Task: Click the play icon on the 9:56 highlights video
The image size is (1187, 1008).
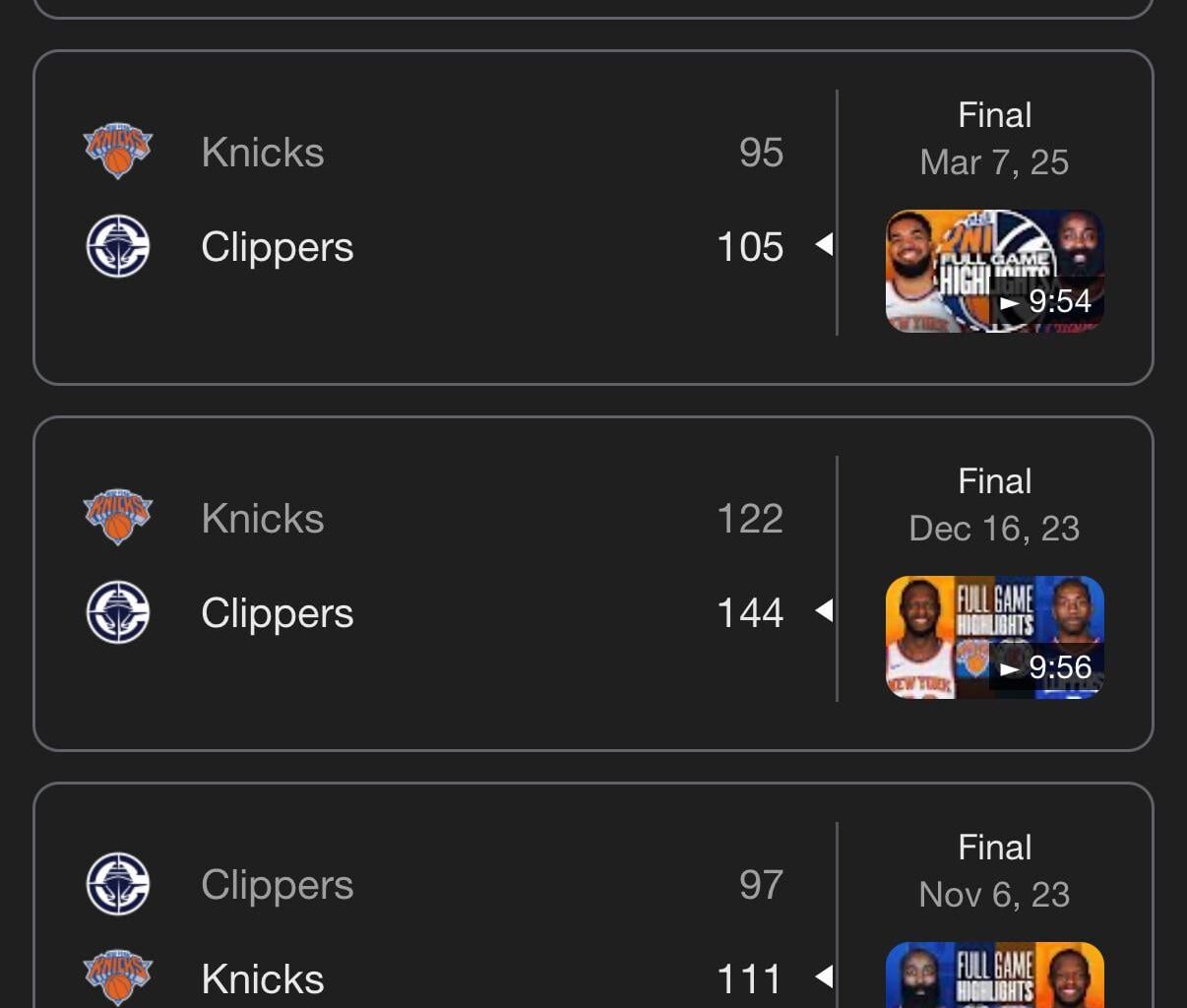Action: point(1010,667)
